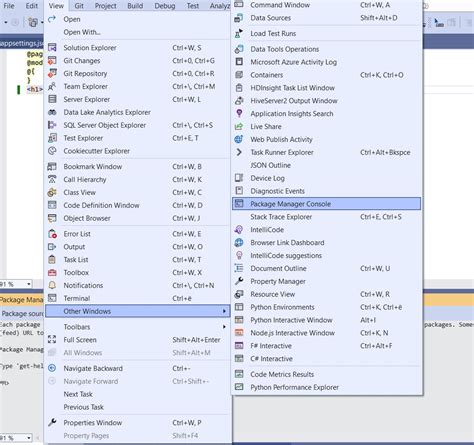Choose Previous Task entry
Screen dimensions: 474x445
point(137,407)
